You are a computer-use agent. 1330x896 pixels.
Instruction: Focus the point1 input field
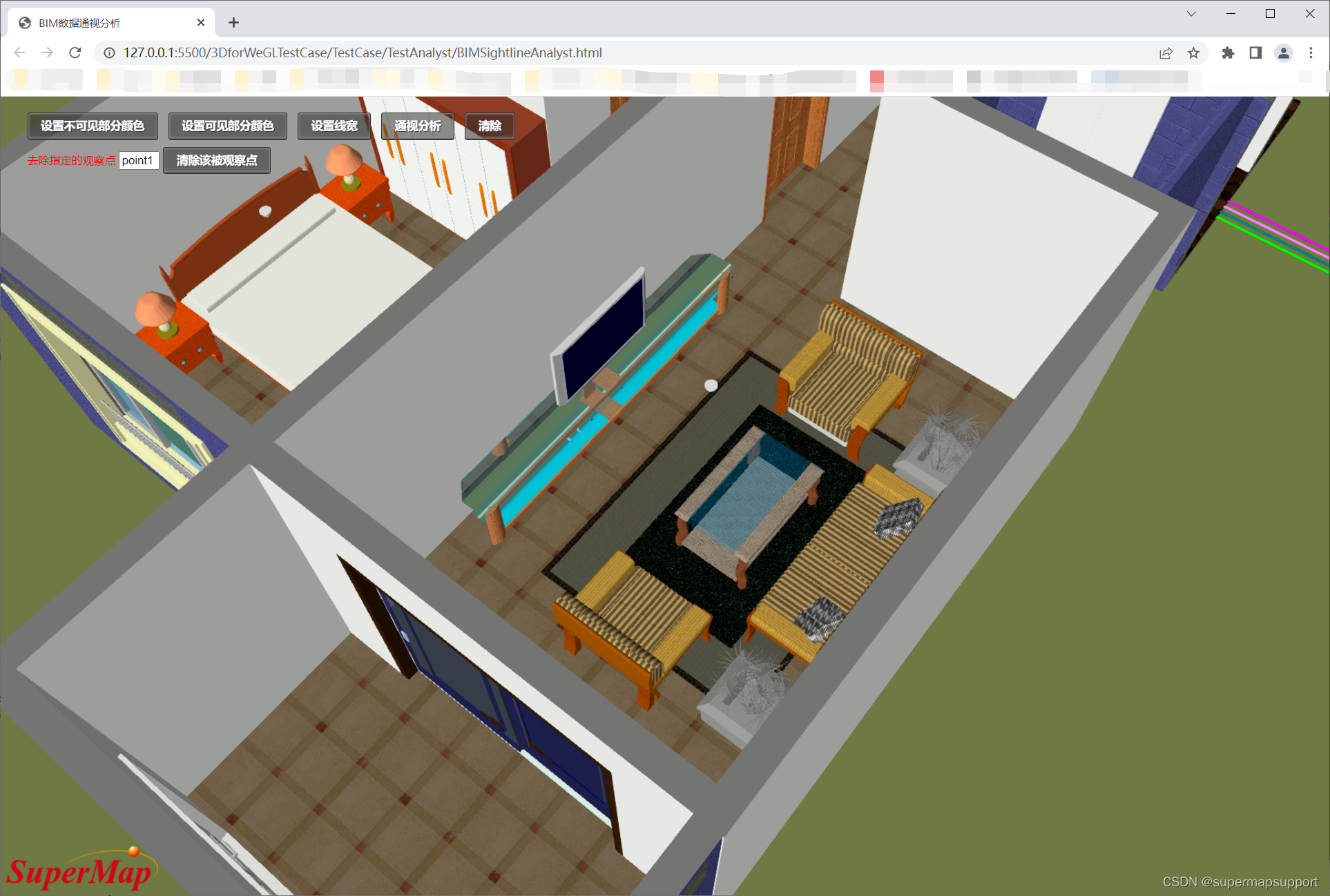pyautogui.click(x=139, y=161)
